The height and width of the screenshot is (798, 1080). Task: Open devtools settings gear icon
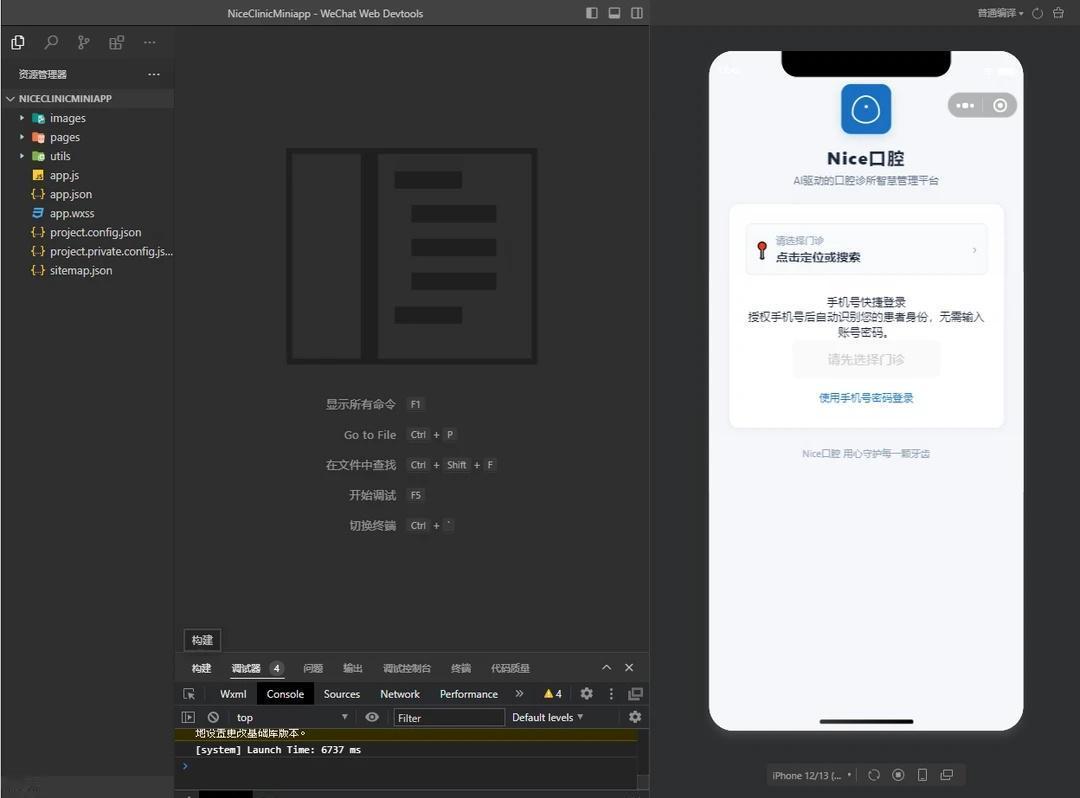click(586, 693)
